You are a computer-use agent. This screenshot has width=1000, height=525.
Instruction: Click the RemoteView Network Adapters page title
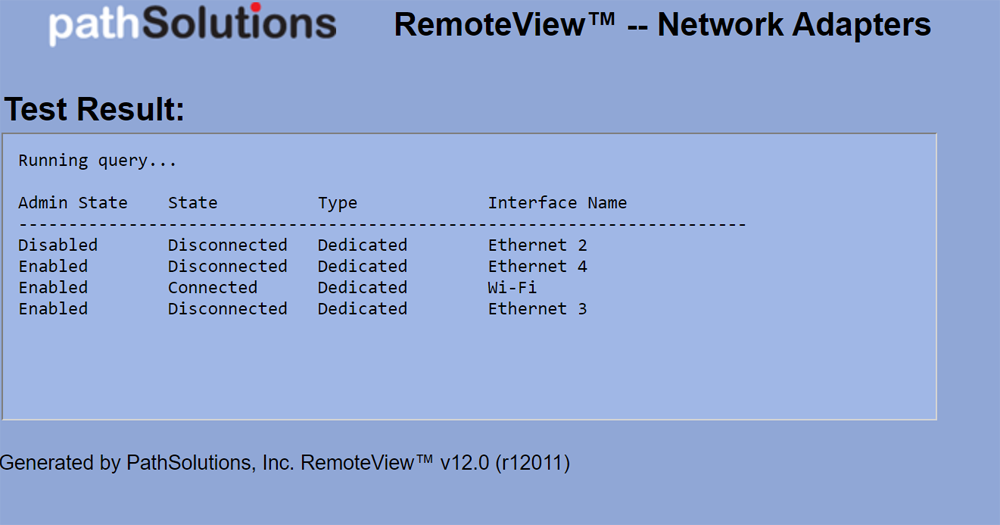click(662, 25)
